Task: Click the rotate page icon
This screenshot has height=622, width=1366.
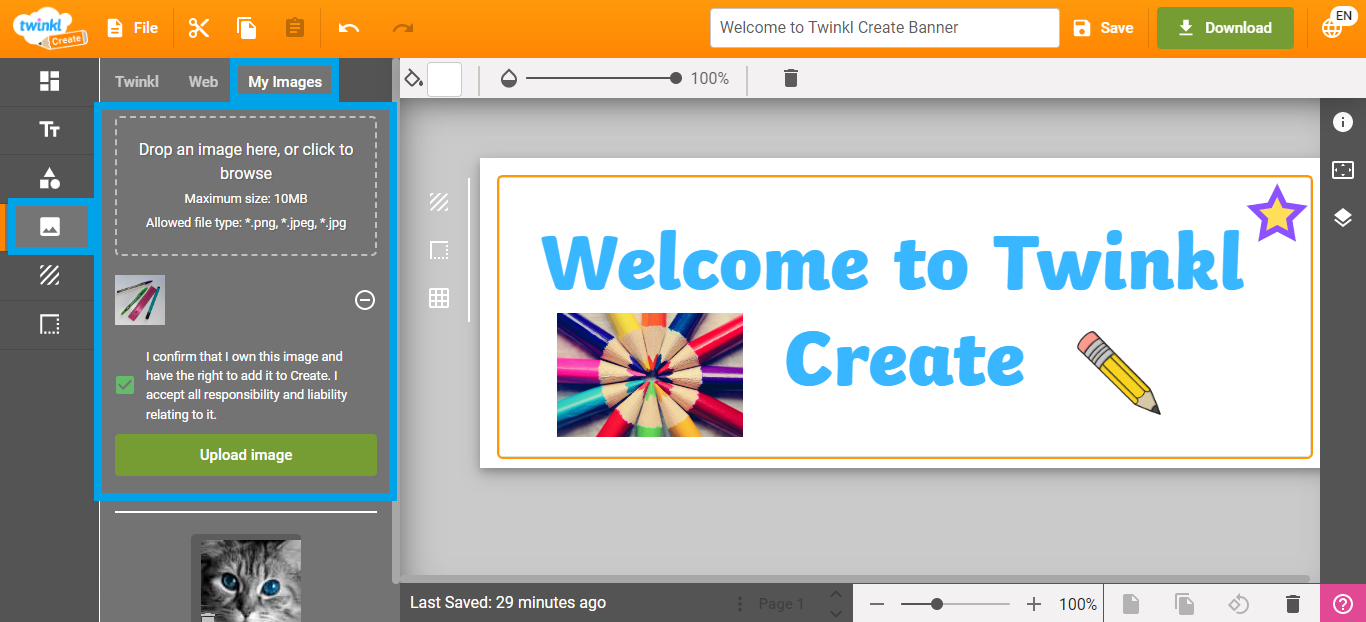Action: 1238,604
